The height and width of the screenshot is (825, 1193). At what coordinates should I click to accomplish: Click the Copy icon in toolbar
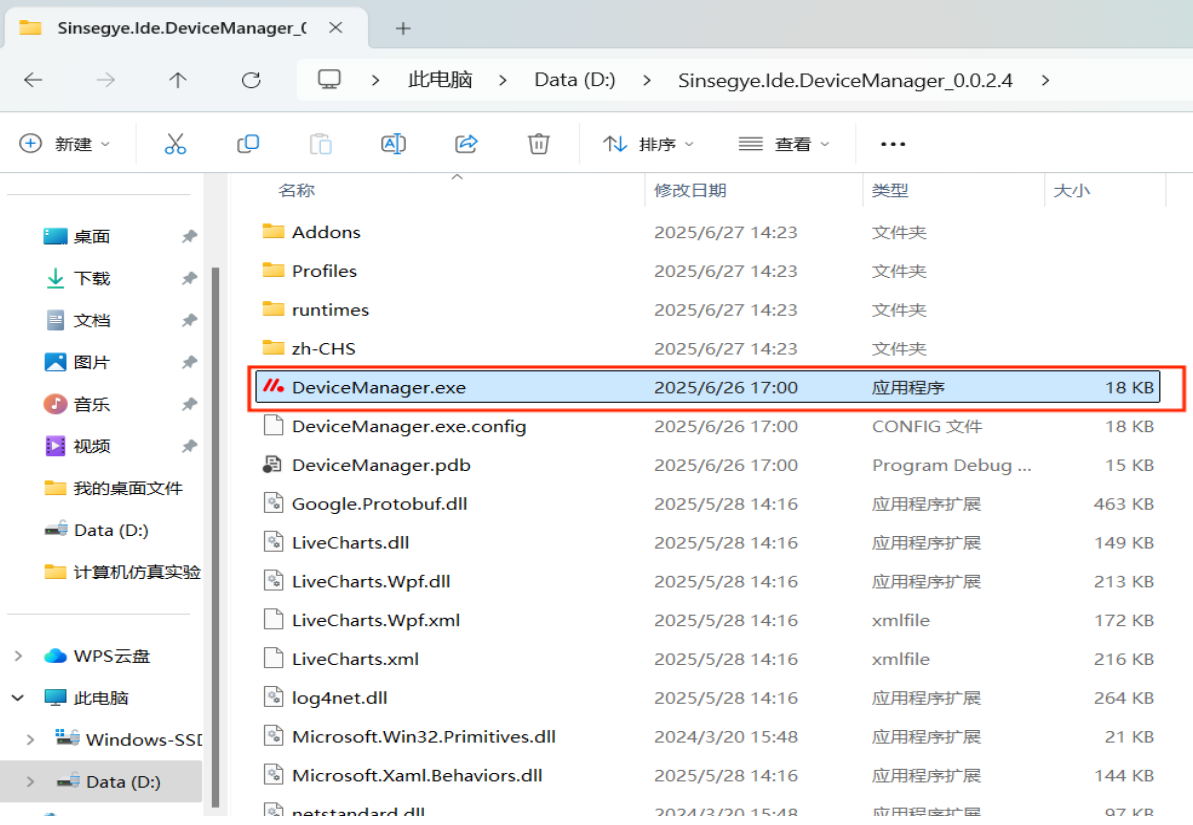tap(248, 144)
